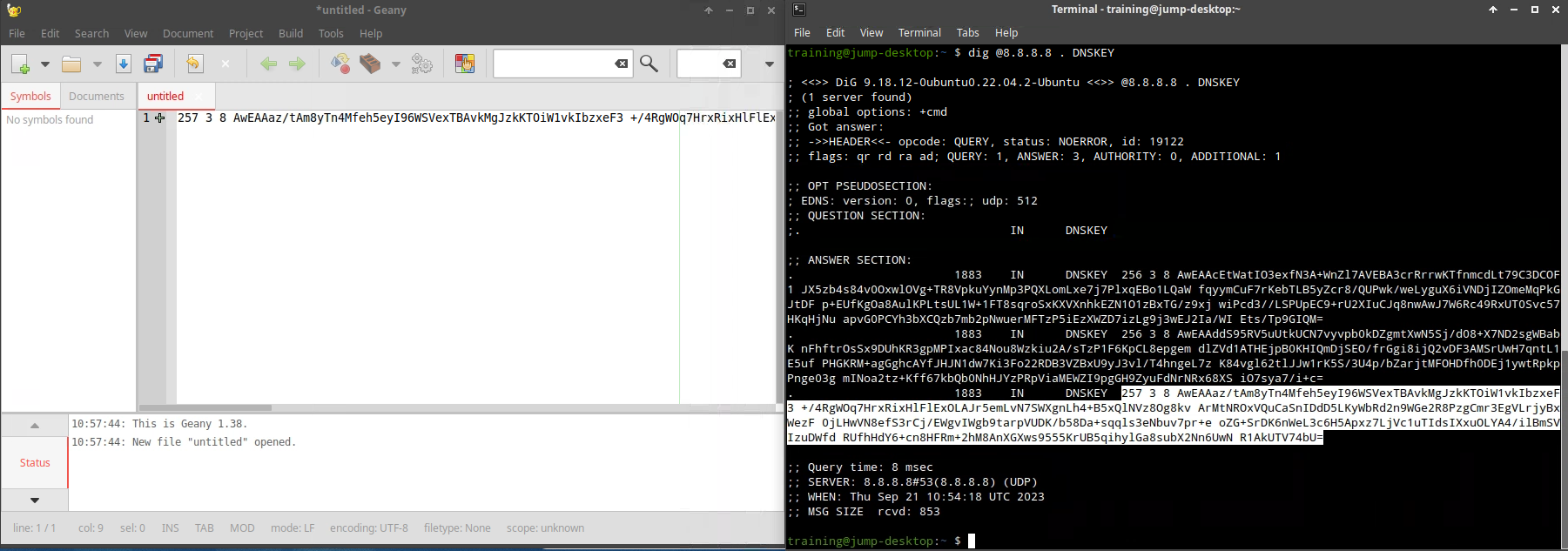Clear the goto line field
Screen dimensions: 1568x551
[x=730, y=64]
